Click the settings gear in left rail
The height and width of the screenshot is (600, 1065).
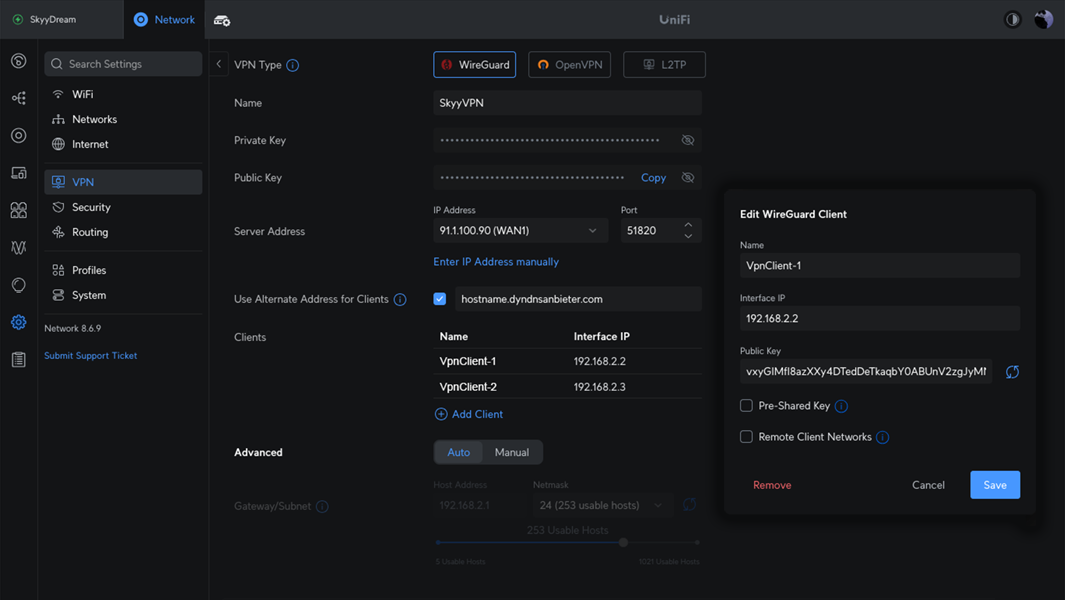[x=18, y=322]
